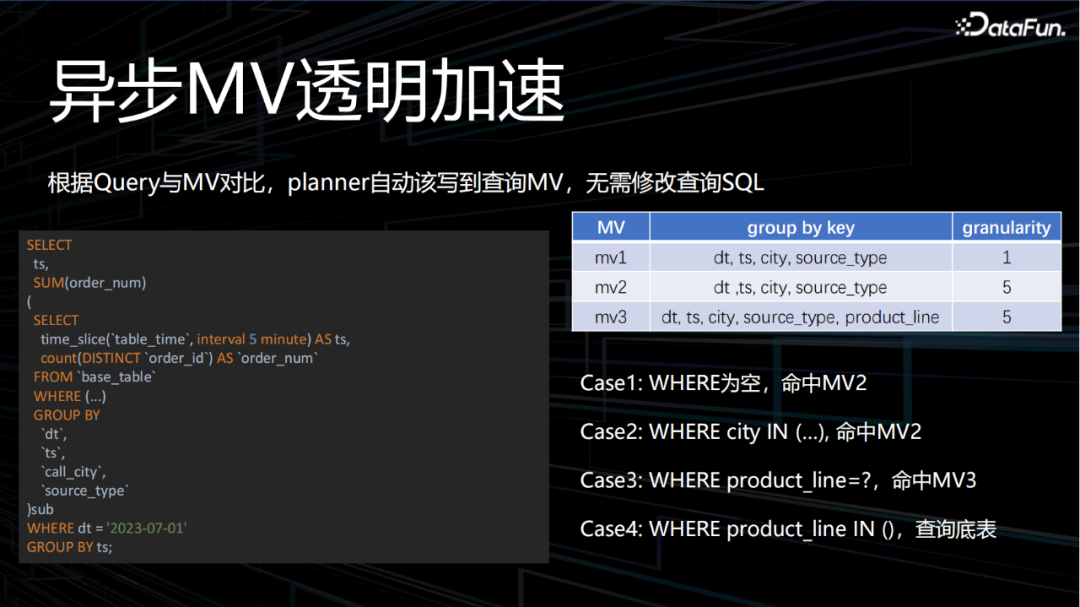Click mv3 group by key cell with product_line
This screenshot has height=607, width=1080.
pyautogui.click(x=800, y=317)
